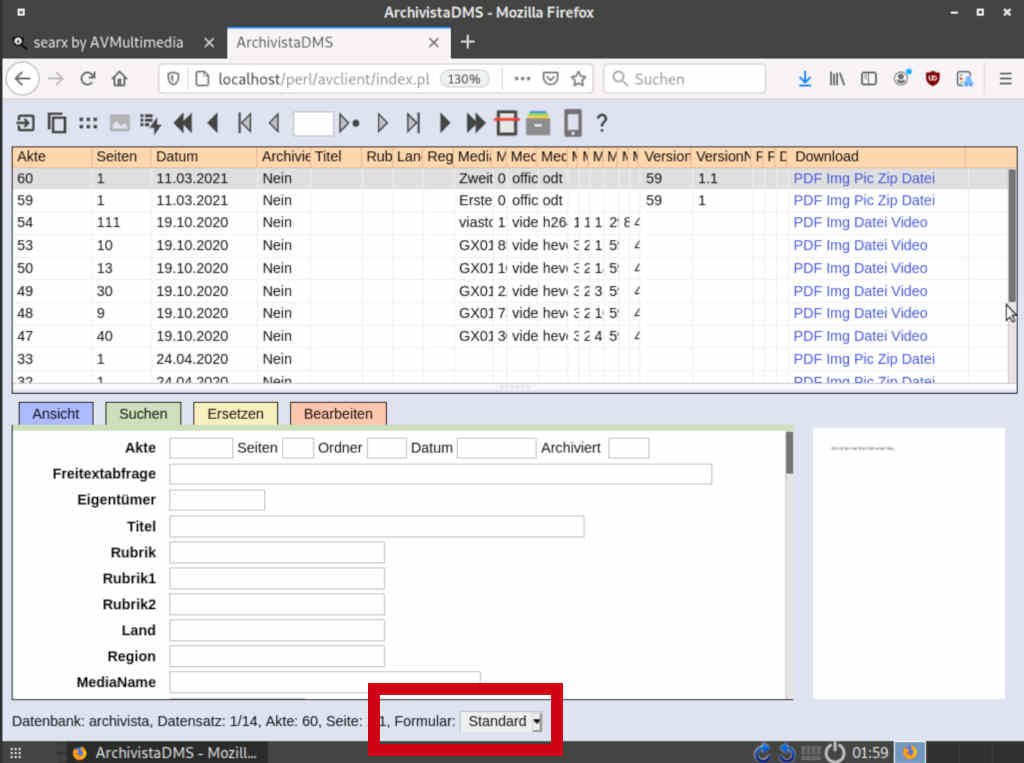The width and height of the screenshot is (1024, 763).
Task: Jump forward with double-right arrows
Action: [x=475, y=123]
